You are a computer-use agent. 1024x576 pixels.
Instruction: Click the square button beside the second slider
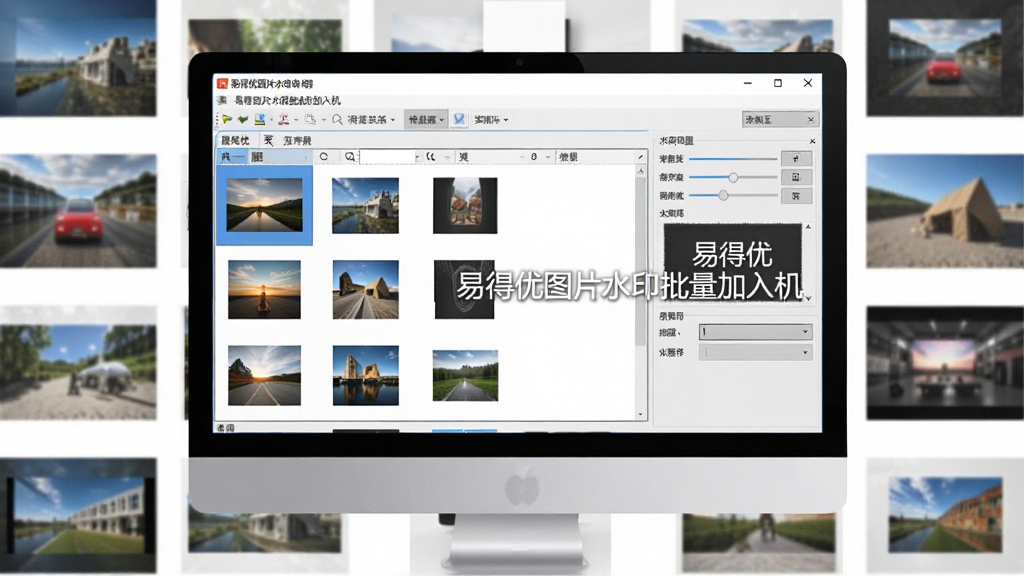point(796,177)
